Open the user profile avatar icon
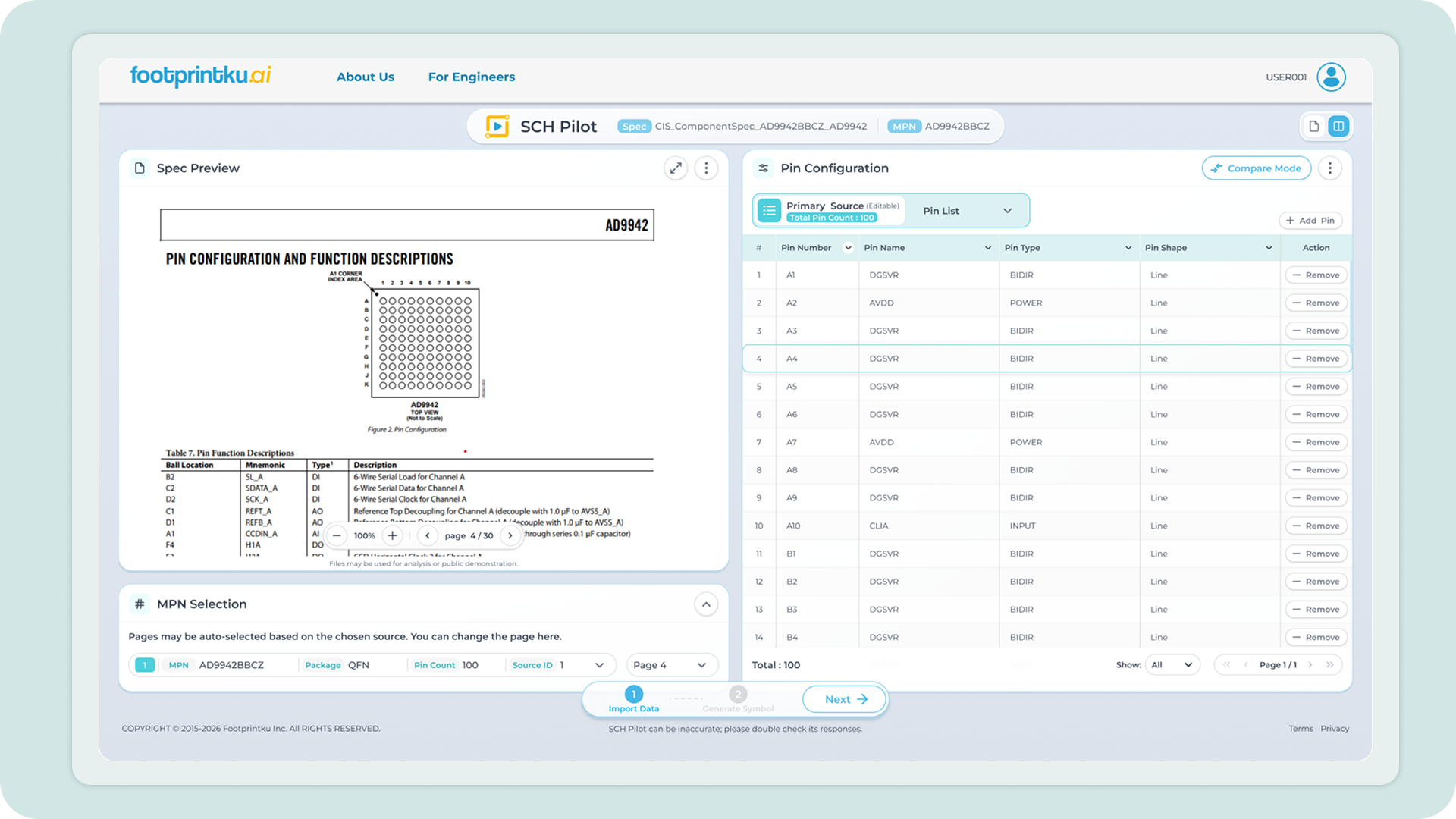The image size is (1456, 819). 1331,77
